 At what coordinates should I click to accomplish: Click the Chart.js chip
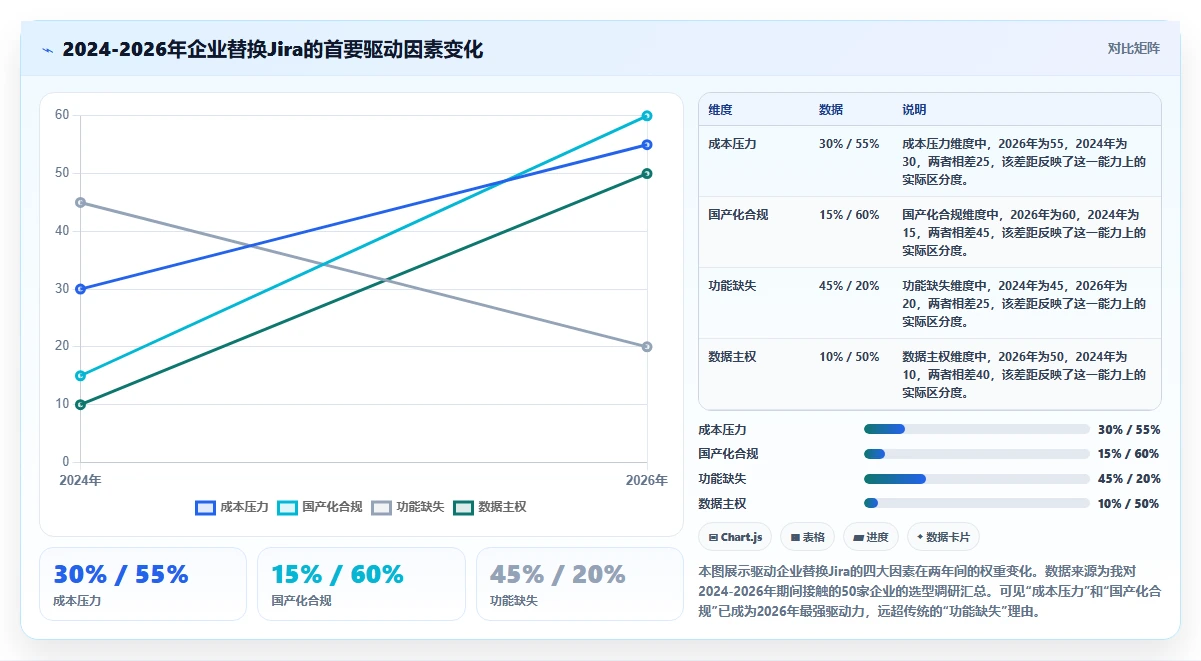pos(735,537)
